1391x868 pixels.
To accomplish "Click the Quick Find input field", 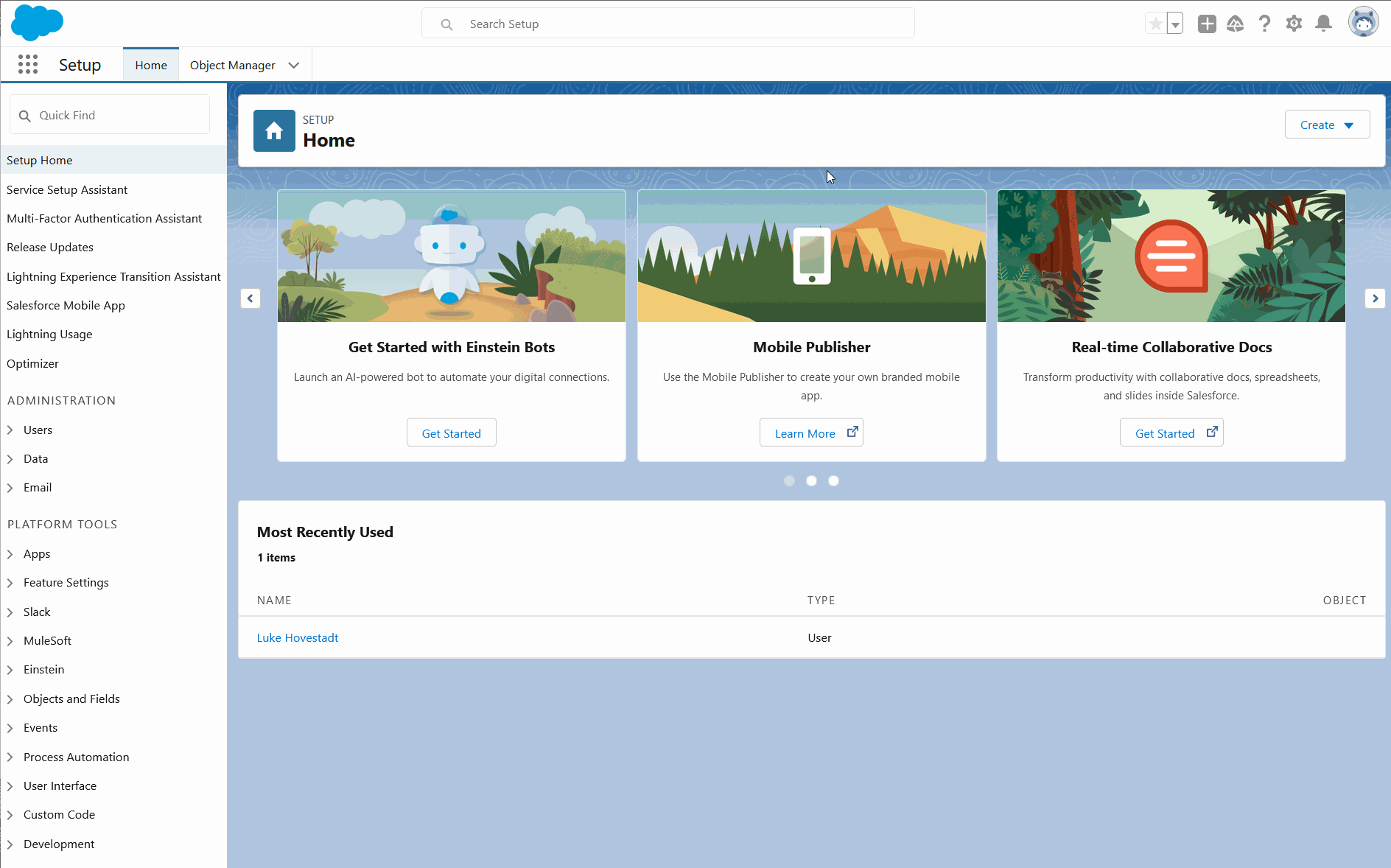I will point(110,115).
